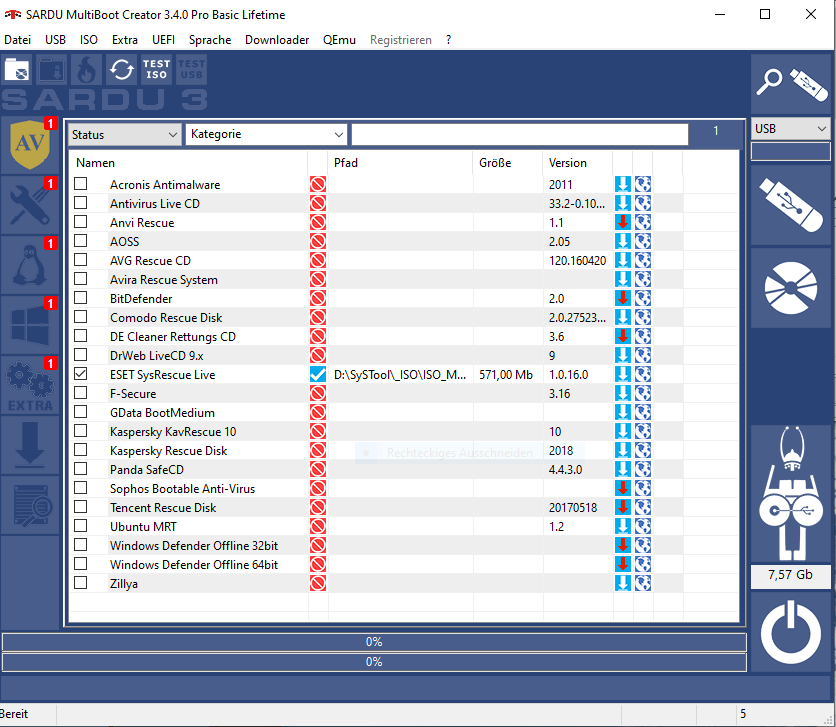Open website globe for ESET SysRescue Live
Screen dimensions: 836x727
pos(643,374)
